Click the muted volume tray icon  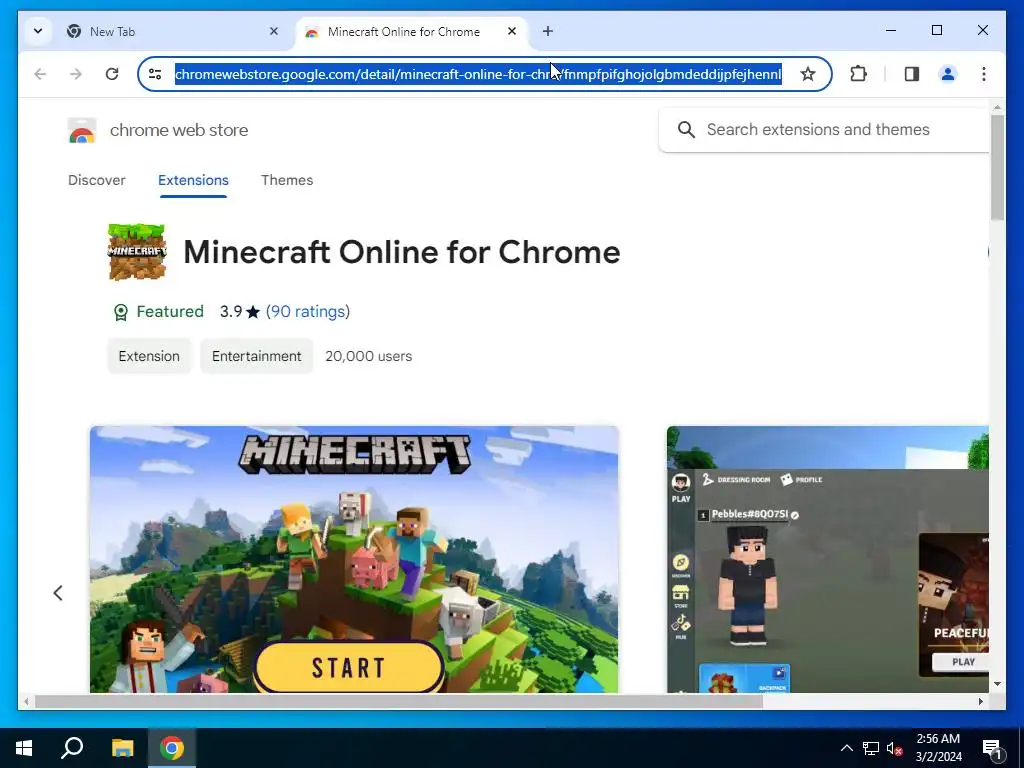[895, 748]
